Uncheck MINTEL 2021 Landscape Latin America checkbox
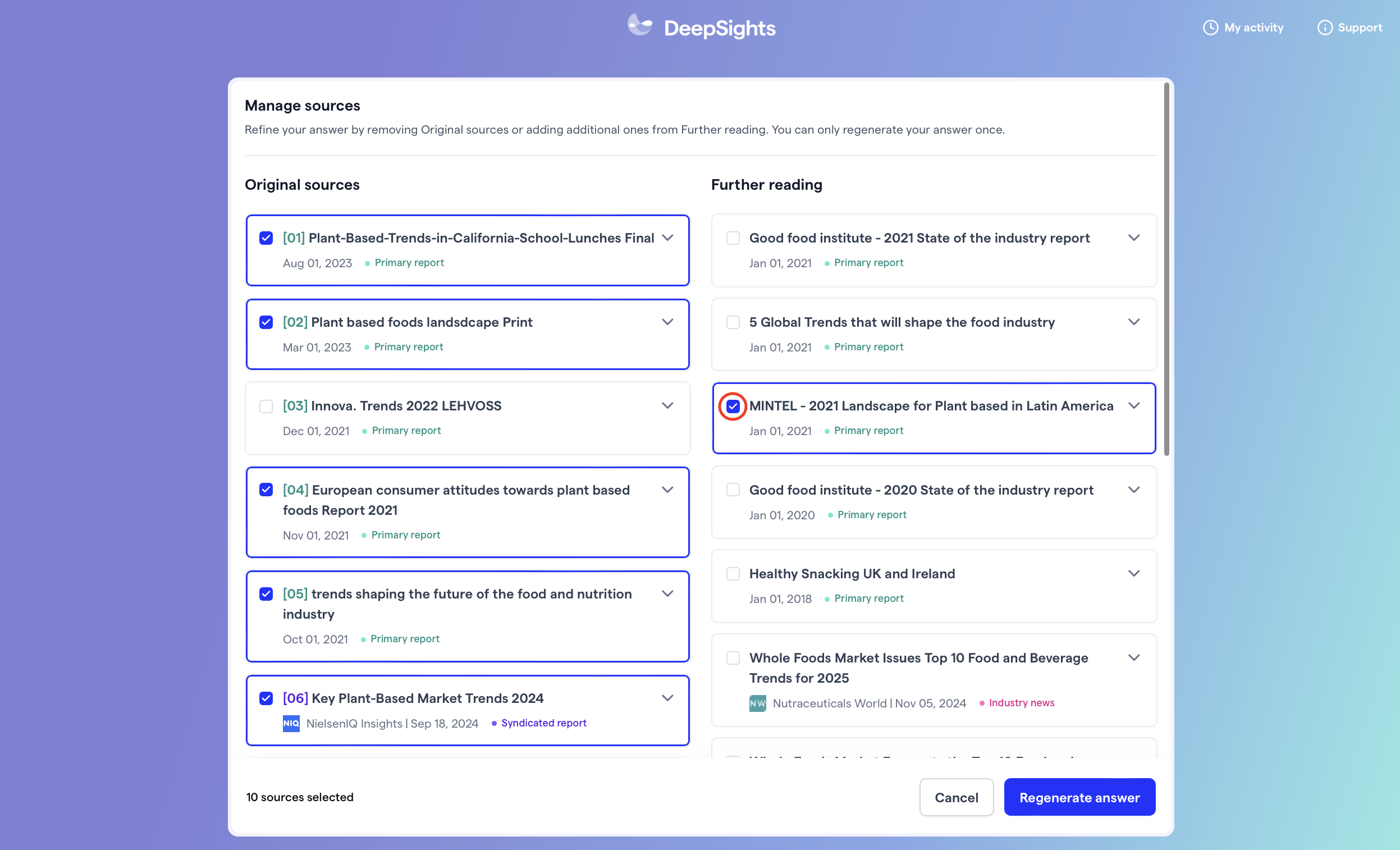 pos(733,406)
